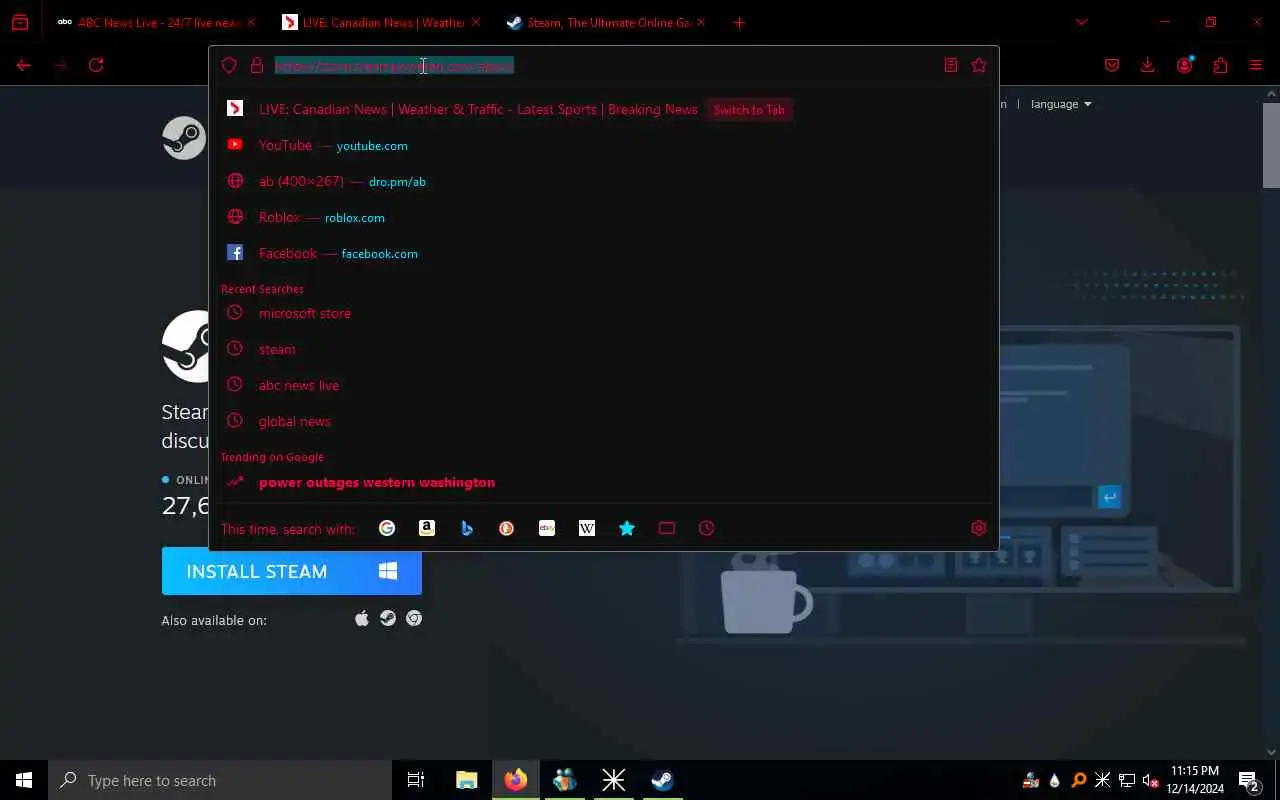Toggle reader view icon in address bar

[x=951, y=65]
